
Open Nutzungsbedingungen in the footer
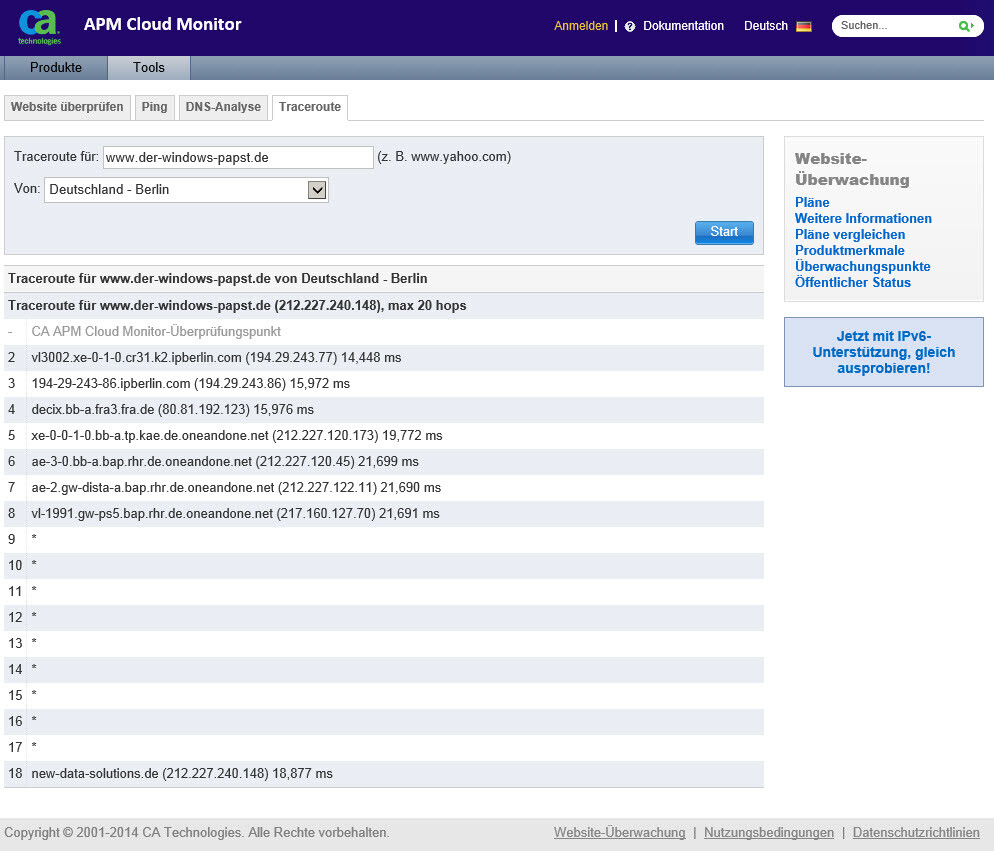768,833
